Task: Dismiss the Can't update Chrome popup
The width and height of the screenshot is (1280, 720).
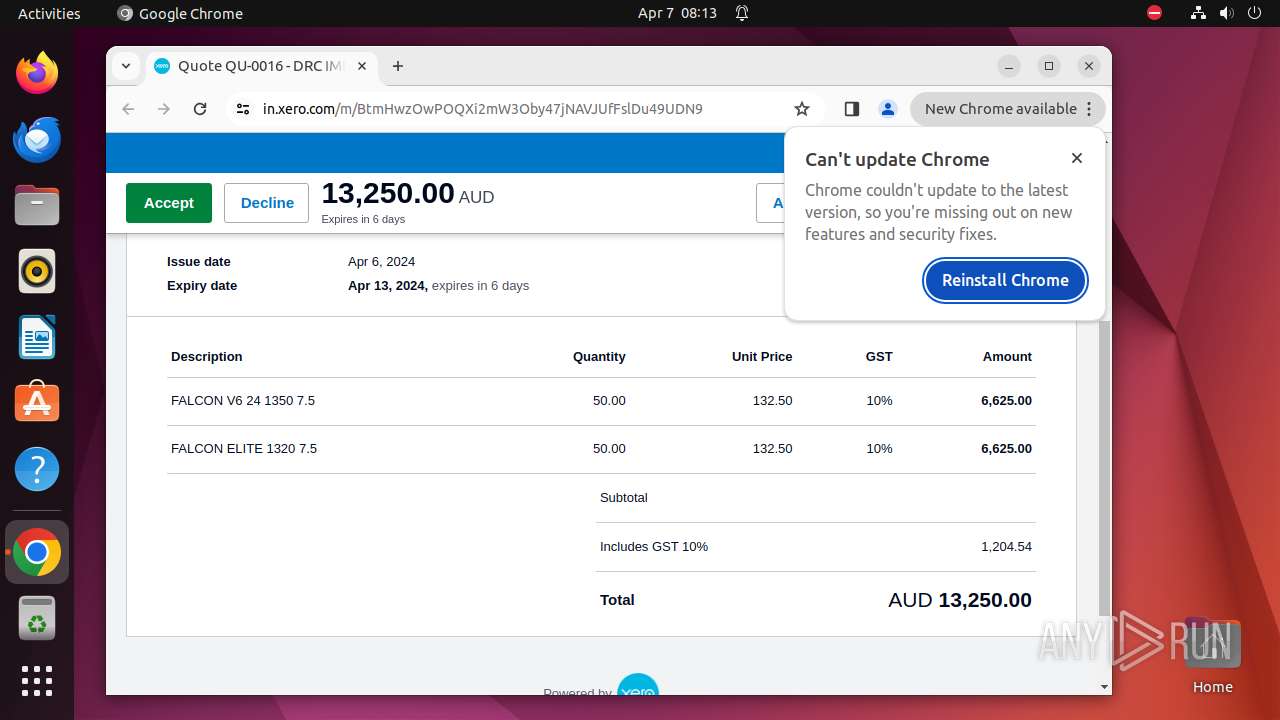Action: [x=1077, y=158]
